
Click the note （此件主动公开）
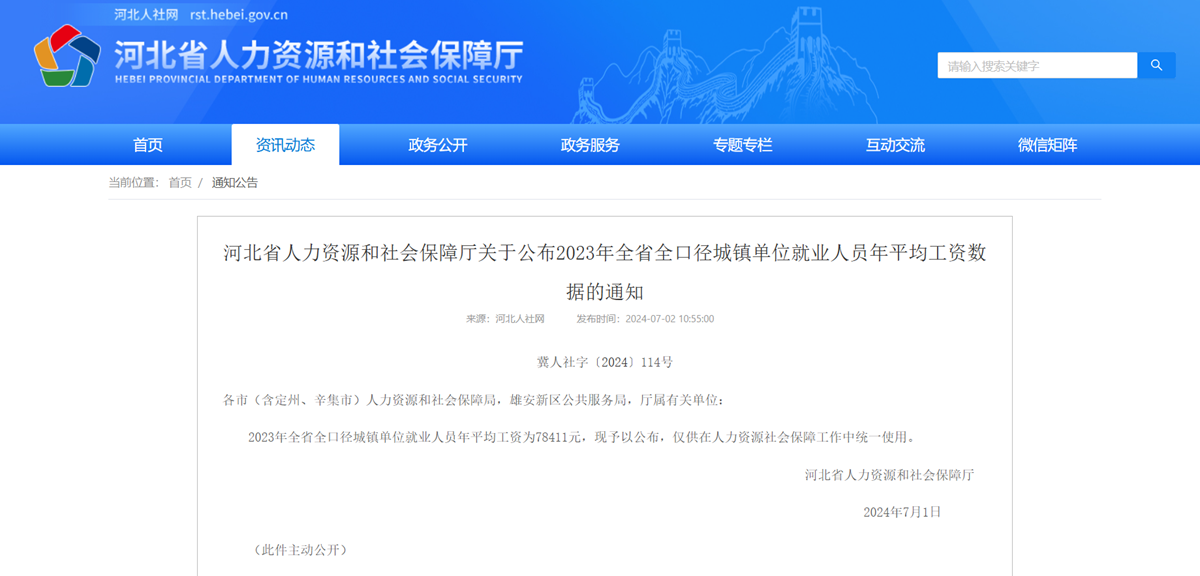299,550
